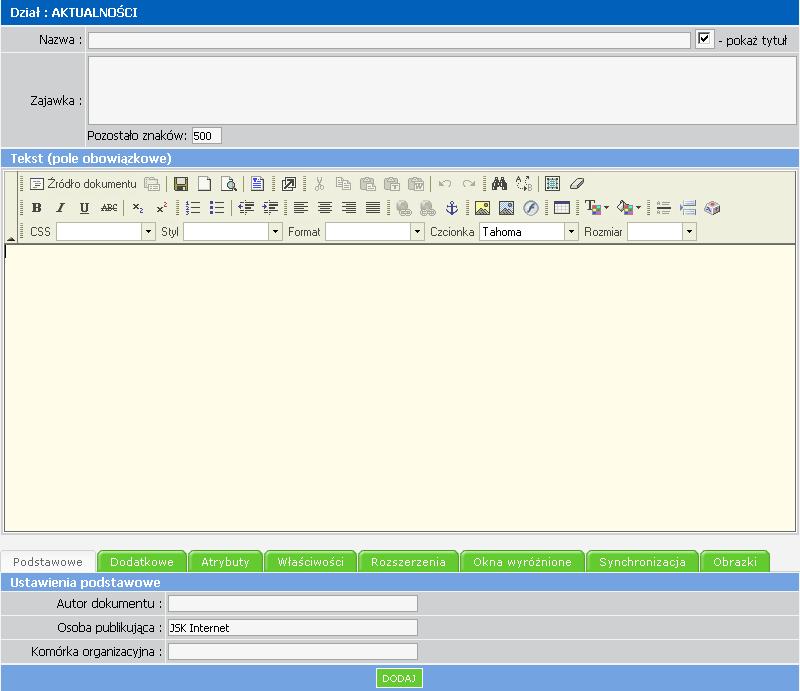The image size is (800, 691).
Task: Focus the Komórka organizacyjna field
Action: tap(293, 651)
